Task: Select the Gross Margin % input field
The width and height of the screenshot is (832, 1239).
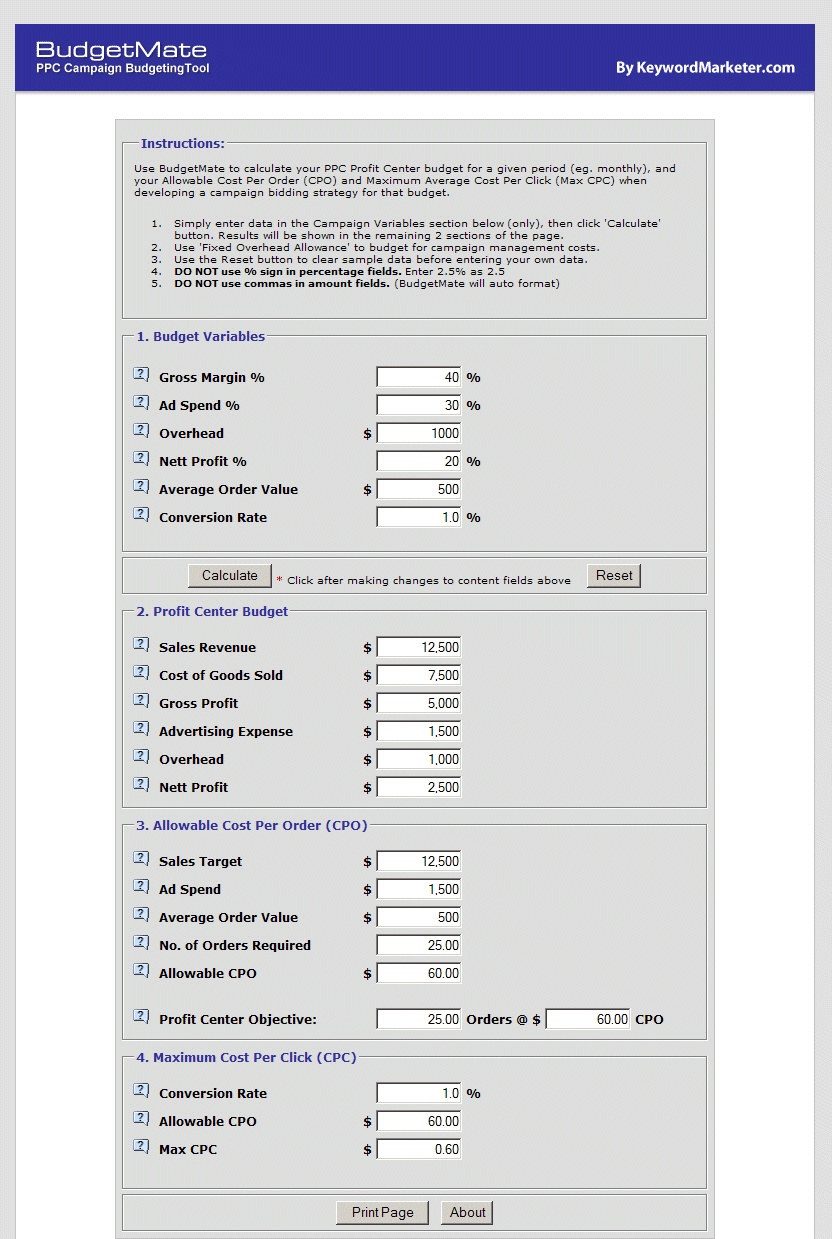Action: [419, 377]
